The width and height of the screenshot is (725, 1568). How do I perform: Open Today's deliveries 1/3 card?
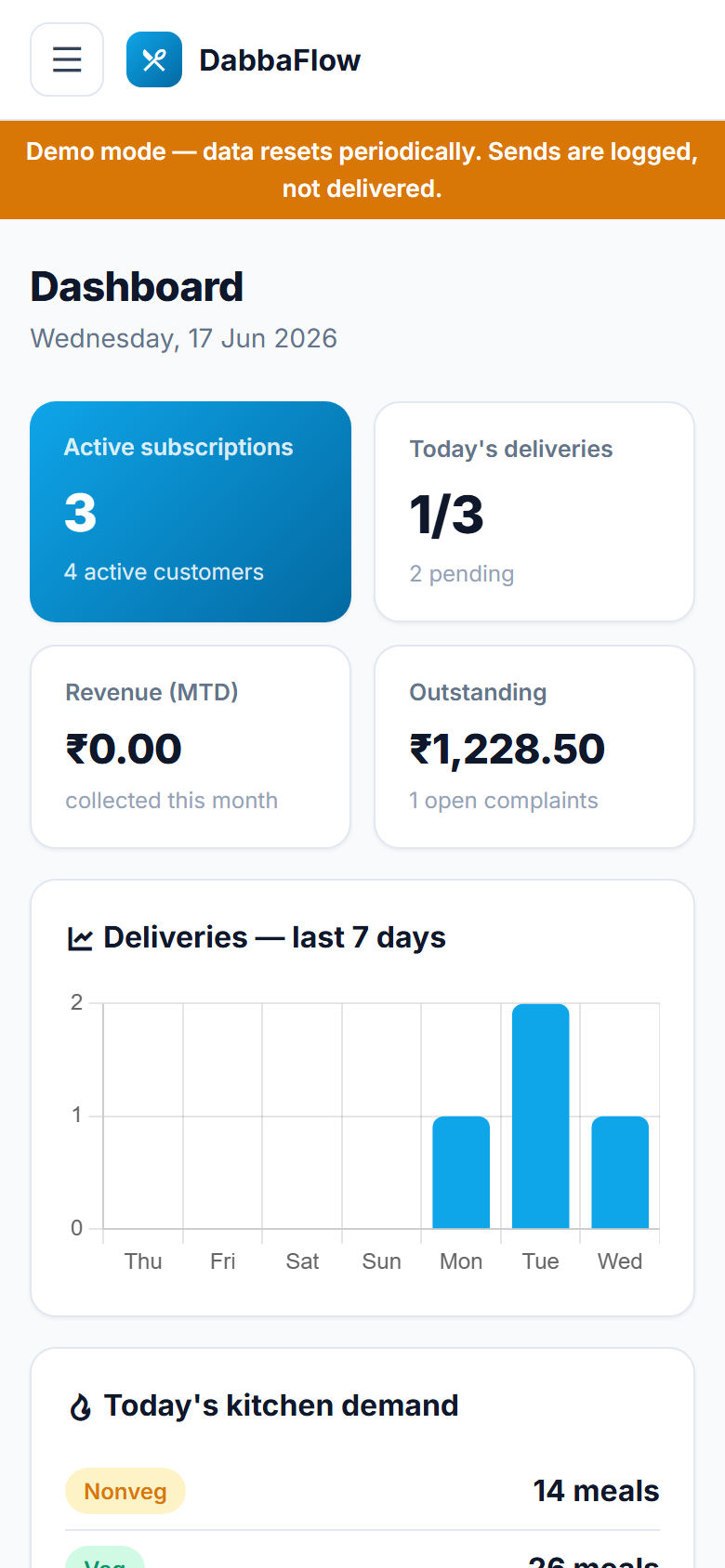534,512
